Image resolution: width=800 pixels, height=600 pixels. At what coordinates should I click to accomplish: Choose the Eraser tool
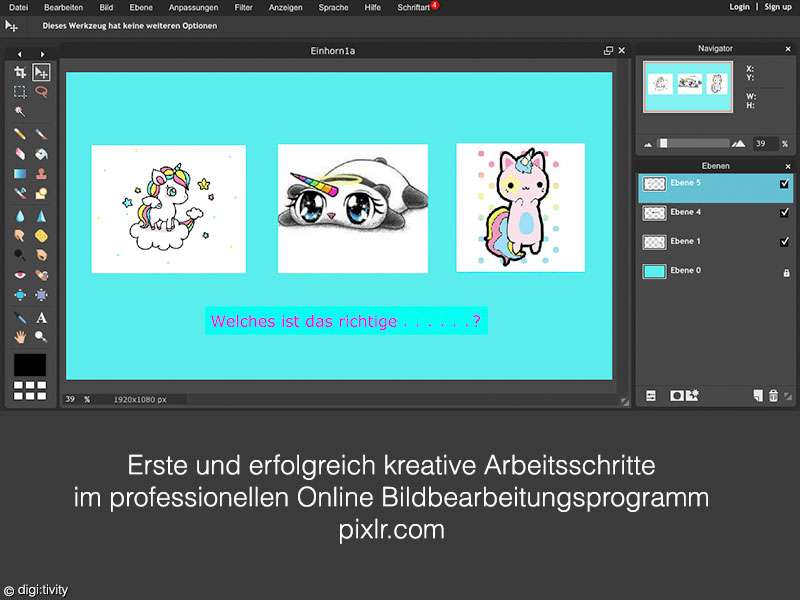tap(19, 154)
